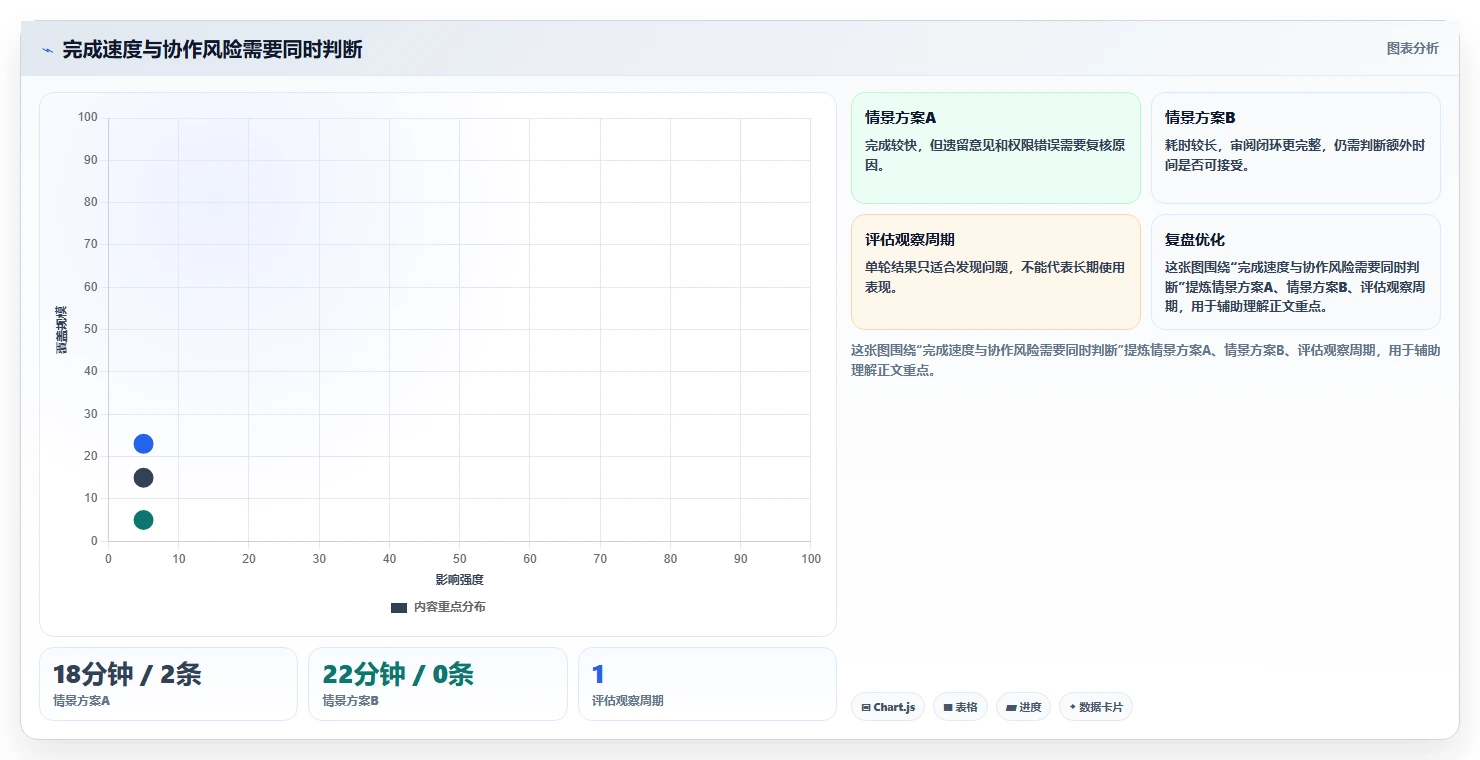This screenshot has height=760, width=1480.
Task: Open the 复盘优化 card
Action: point(1295,272)
